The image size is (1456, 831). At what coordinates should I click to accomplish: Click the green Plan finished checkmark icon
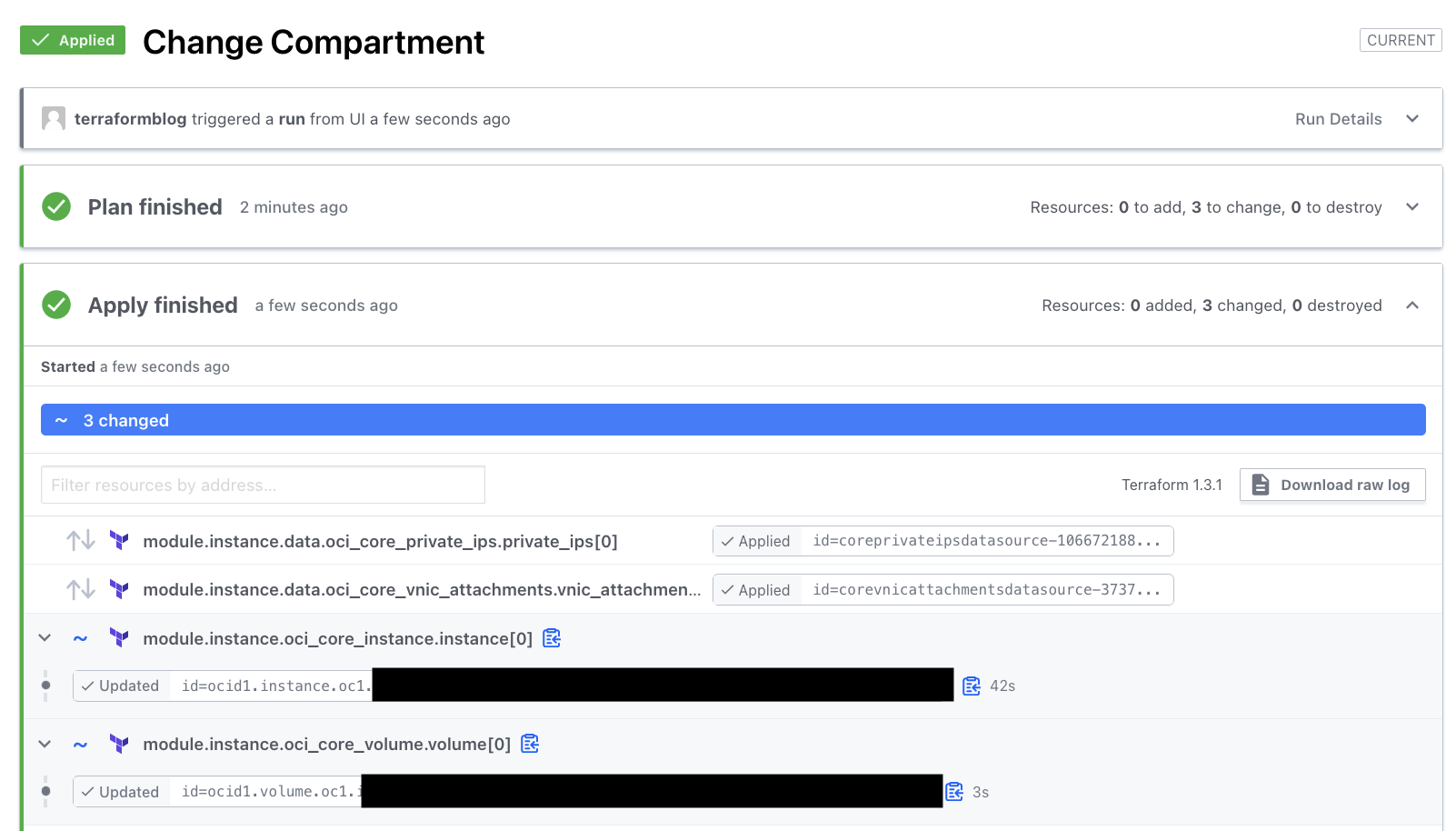click(56, 207)
